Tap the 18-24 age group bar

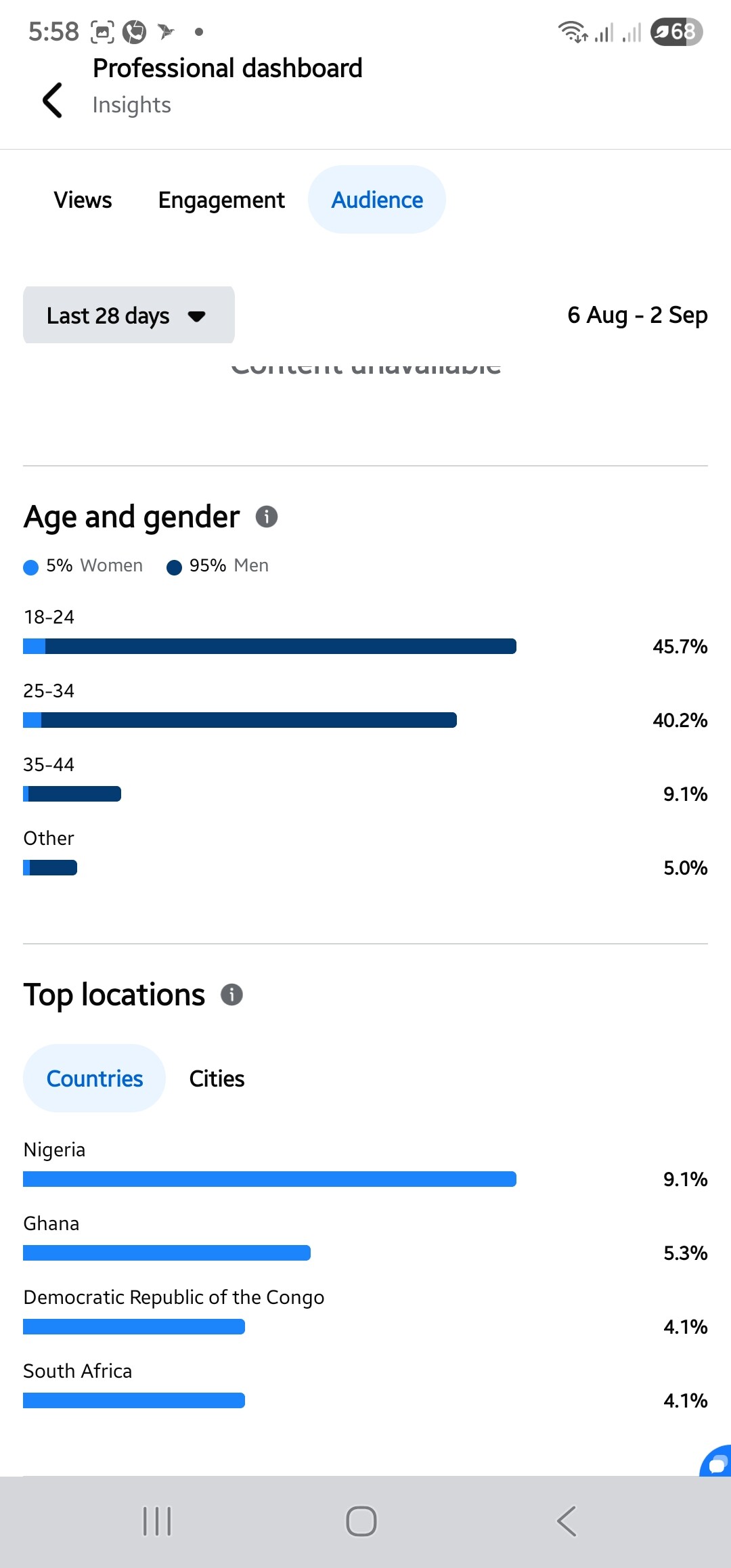269,646
